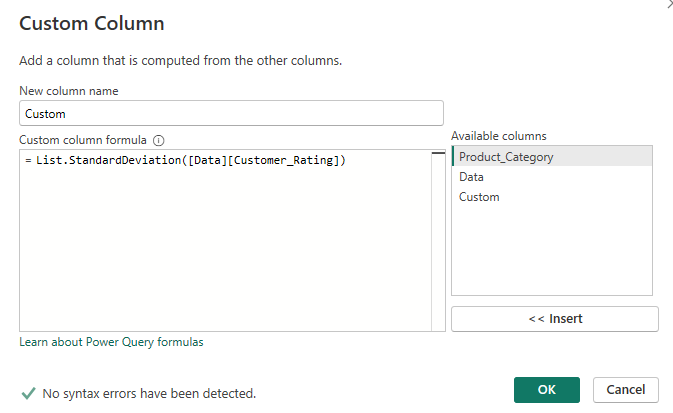This screenshot has width=673, height=413.
Task: Click the formula editor's vertical scrollbar
Action: point(438,240)
